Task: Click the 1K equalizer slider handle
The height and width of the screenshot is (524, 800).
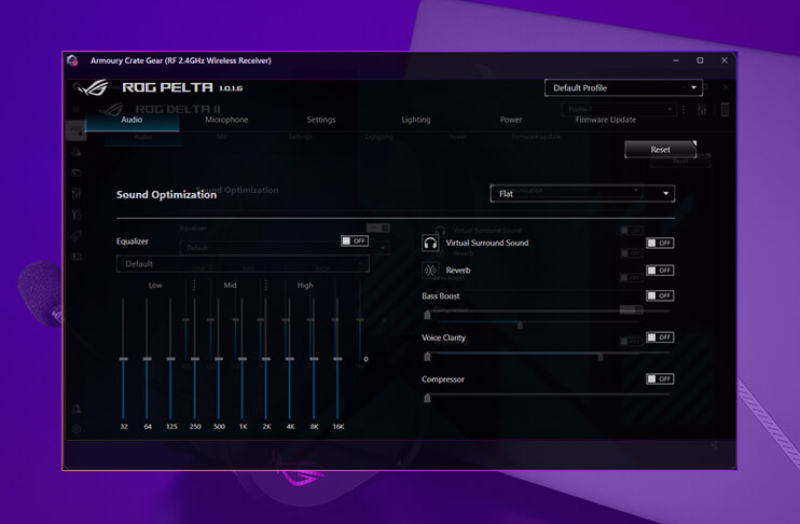Action: coord(242,359)
